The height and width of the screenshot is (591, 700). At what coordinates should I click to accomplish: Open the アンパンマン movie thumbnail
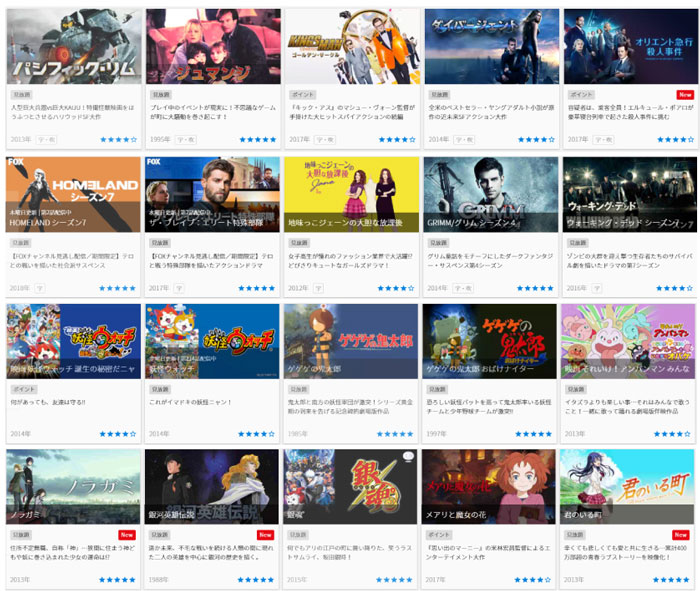point(628,341)
